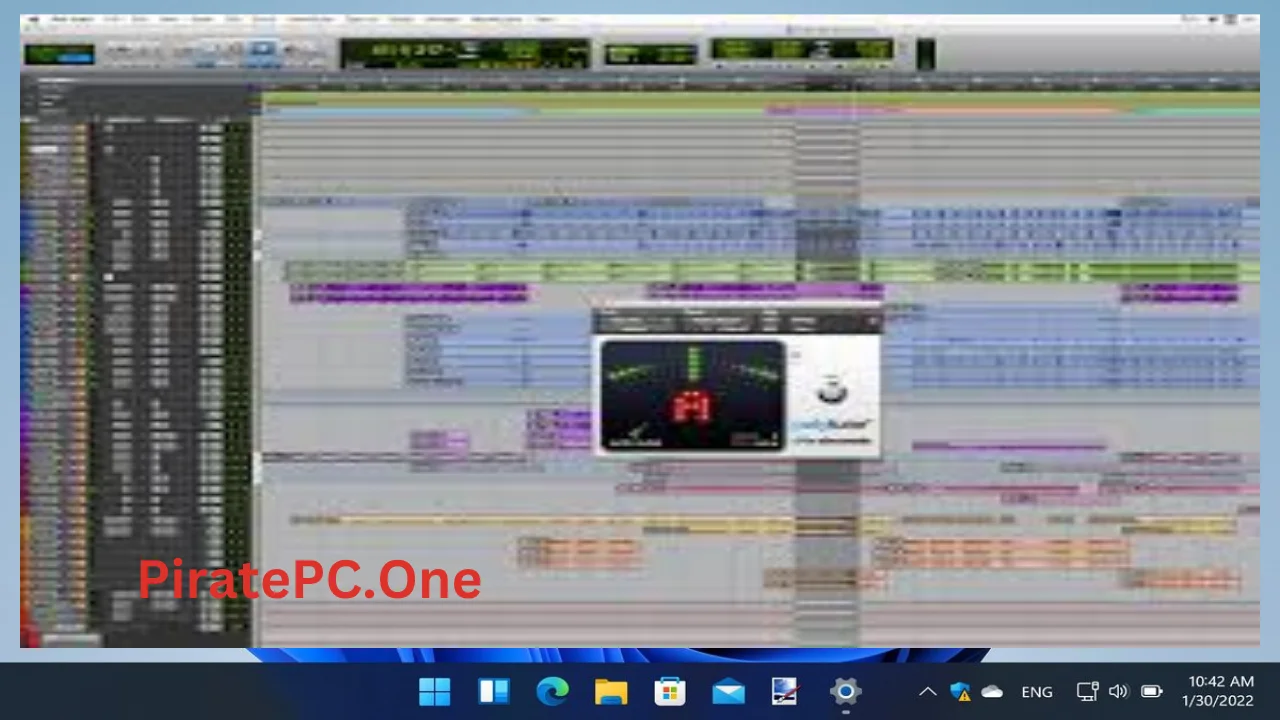
Task: Open File Explorer from the taskbar
Action: (611, 691)
